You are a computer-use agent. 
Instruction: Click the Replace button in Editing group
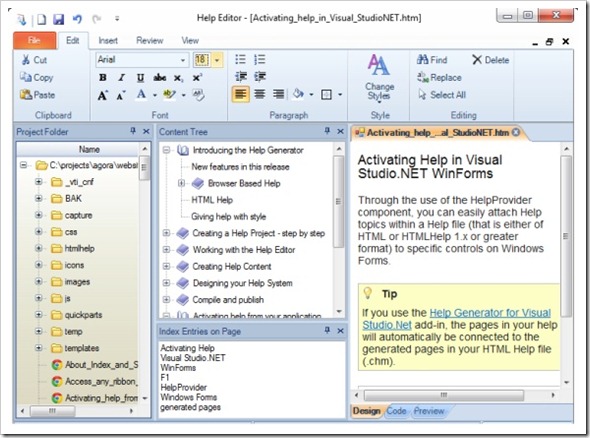(439, 78)
